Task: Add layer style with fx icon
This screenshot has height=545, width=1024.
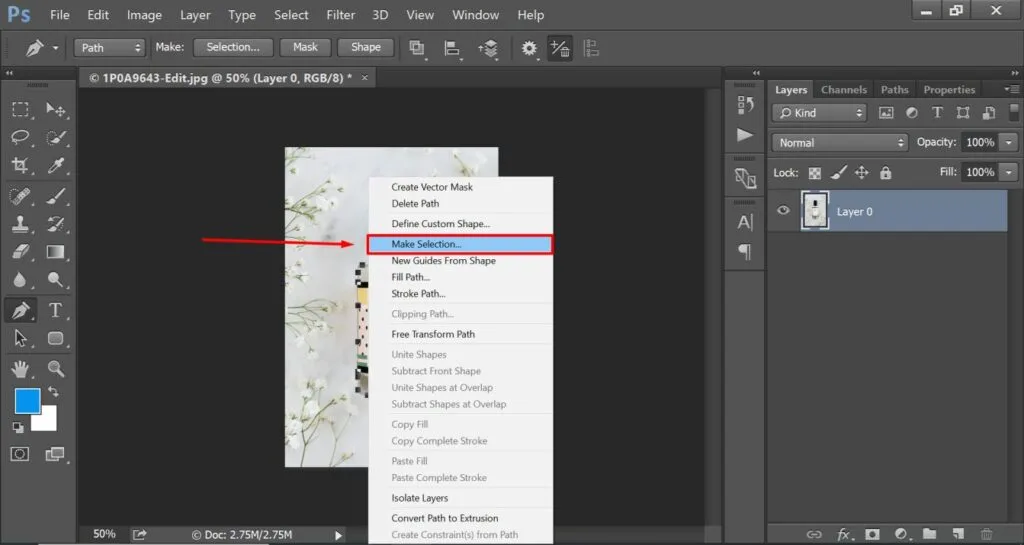Action: coord(843,534)
